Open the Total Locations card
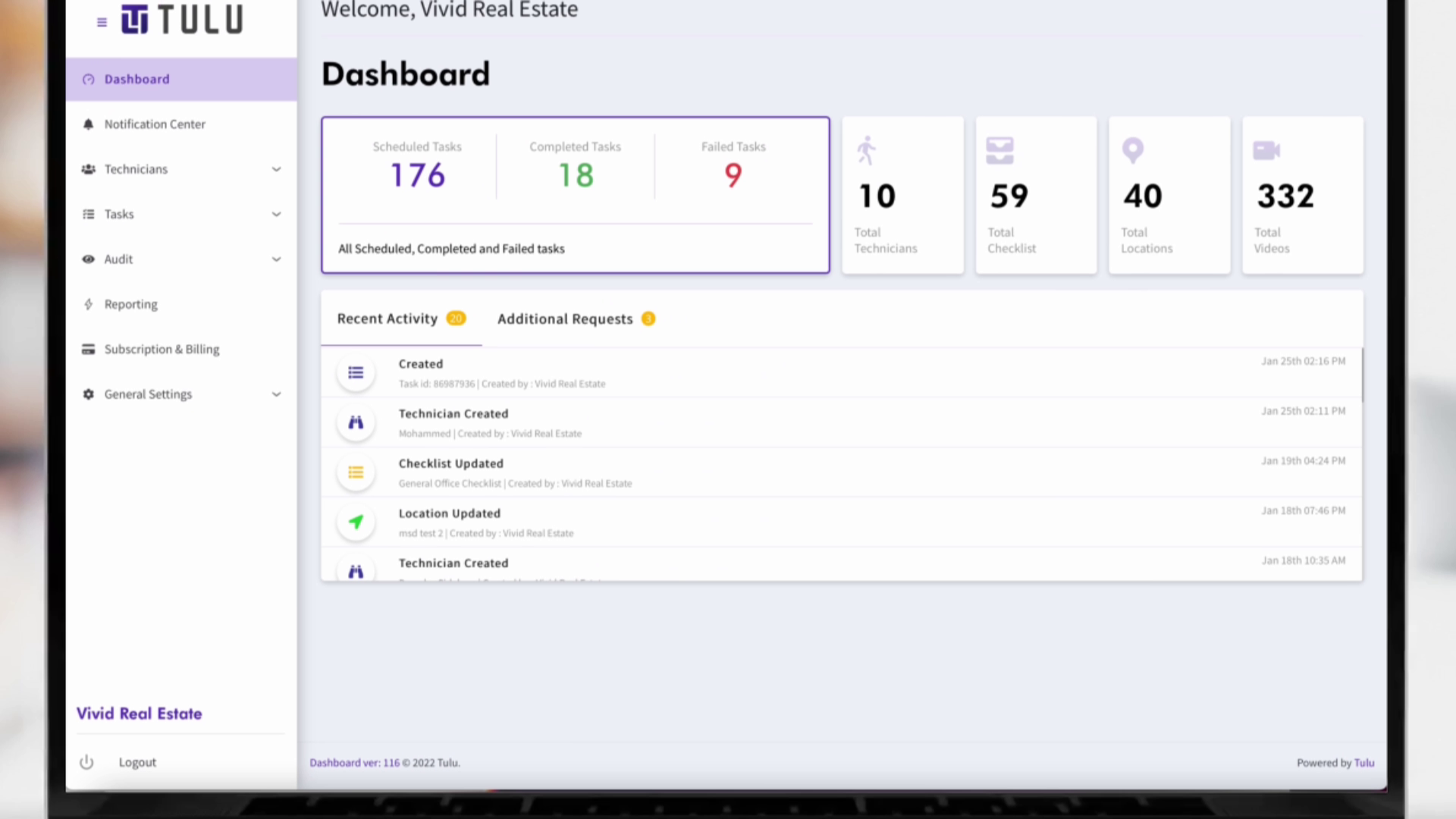 pyautogui.click(x=1169, y=195)
